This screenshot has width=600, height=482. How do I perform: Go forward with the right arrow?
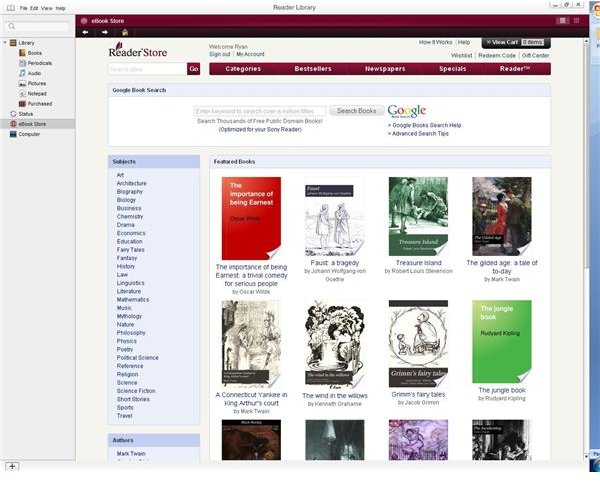pos(105,32)
